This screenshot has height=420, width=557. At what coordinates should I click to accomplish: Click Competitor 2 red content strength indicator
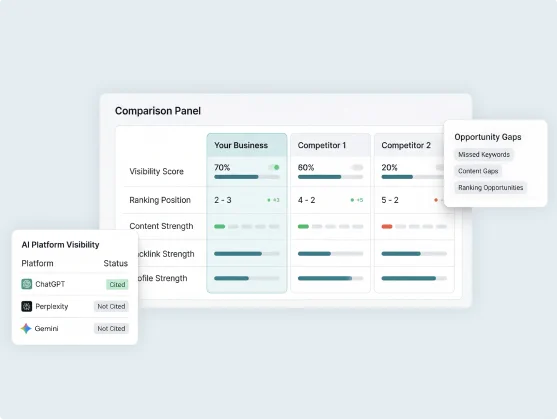(387, 226)
